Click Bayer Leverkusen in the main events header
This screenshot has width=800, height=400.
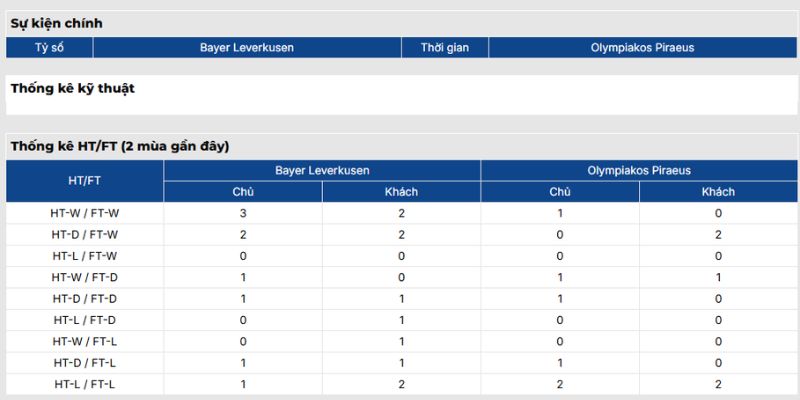[x=247, y=47]
